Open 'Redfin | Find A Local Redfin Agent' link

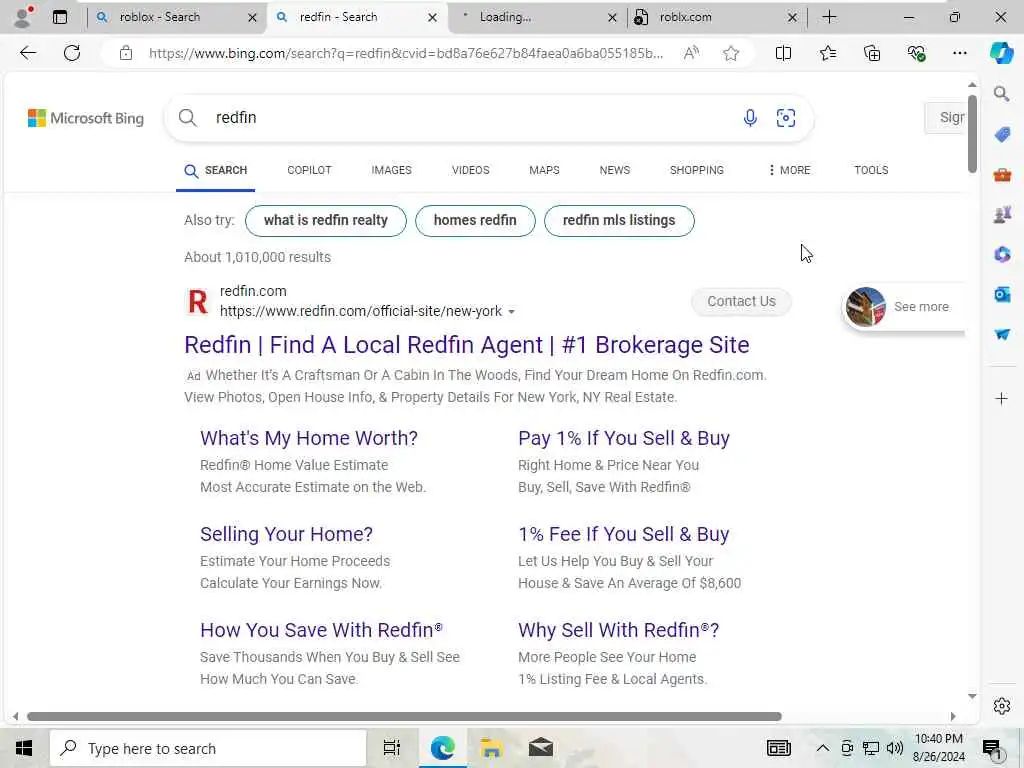pyautogui.click(x=466, y=345)
